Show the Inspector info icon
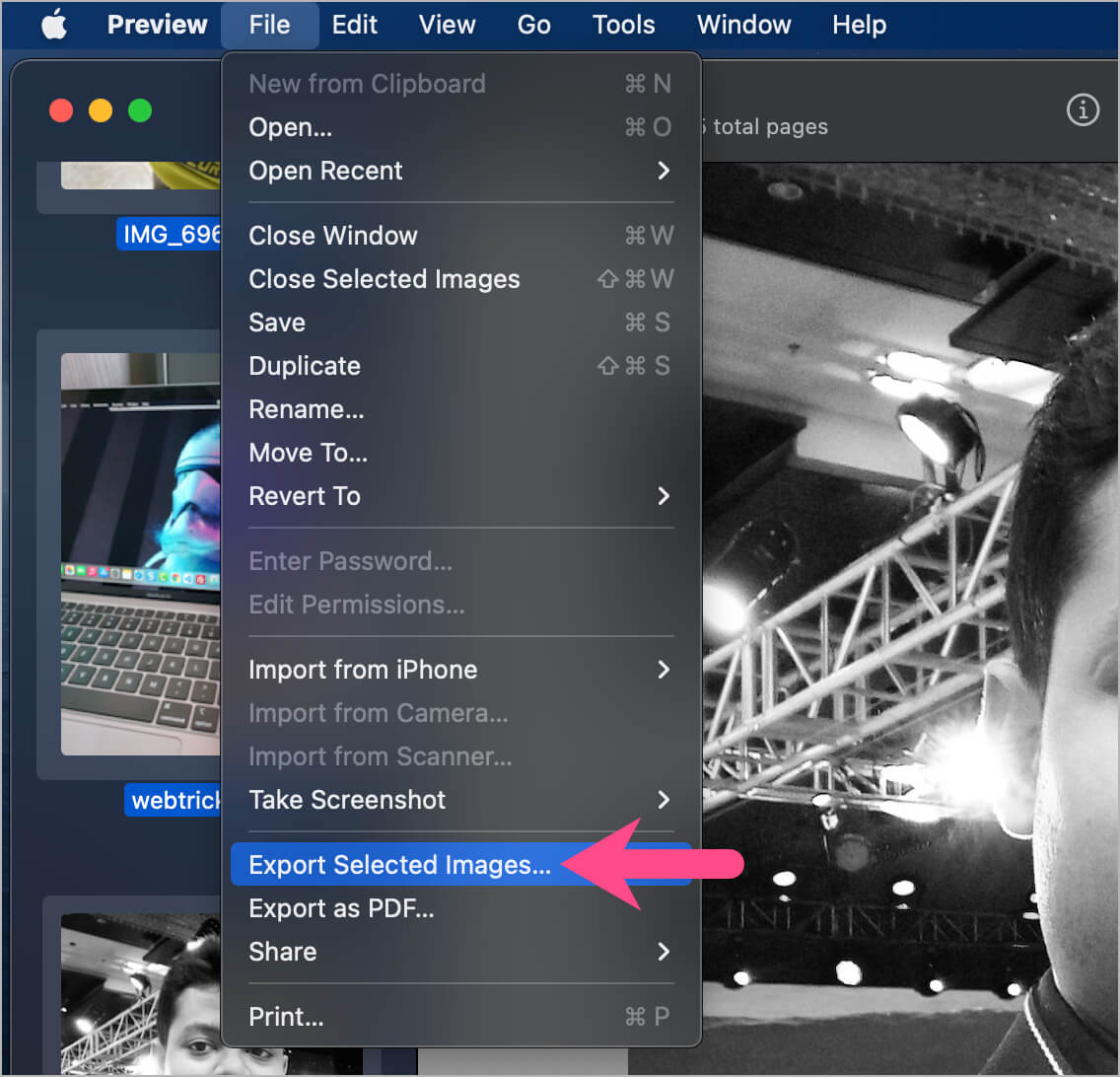 coord(1083,110)
